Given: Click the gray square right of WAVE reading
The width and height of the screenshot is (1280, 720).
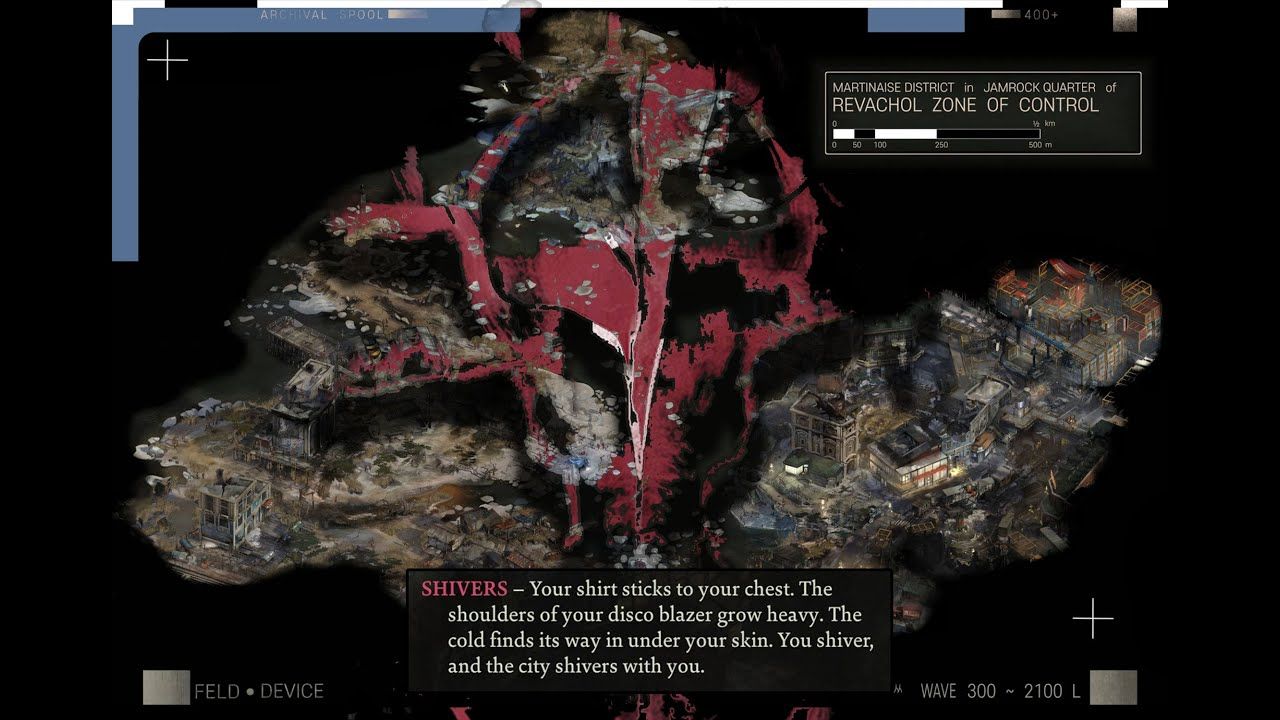Looking at the screenshot, I should [1113, 688].
